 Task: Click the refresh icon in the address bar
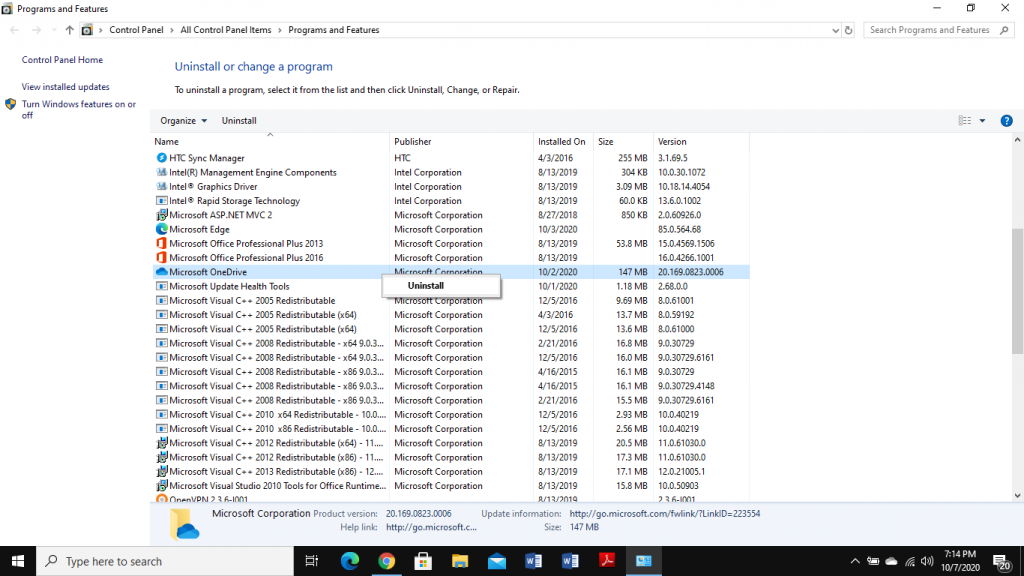[x=849, y=29]
